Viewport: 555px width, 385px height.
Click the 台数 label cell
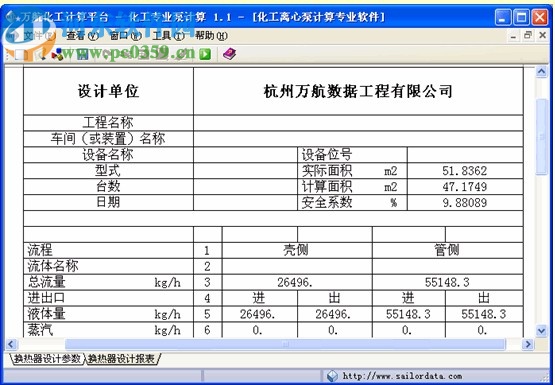[108, 186]
